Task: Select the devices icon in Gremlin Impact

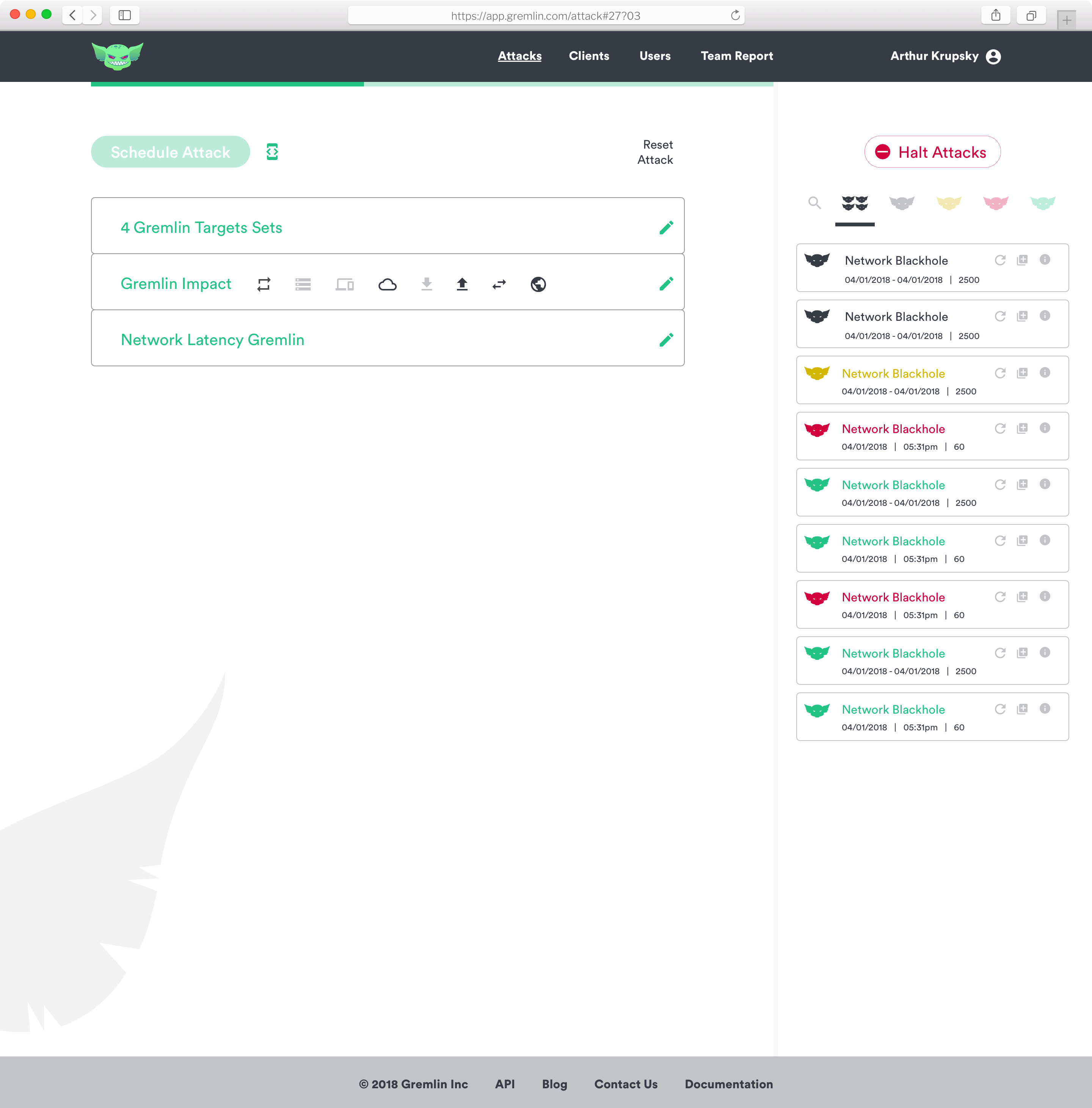Action: 345,284
